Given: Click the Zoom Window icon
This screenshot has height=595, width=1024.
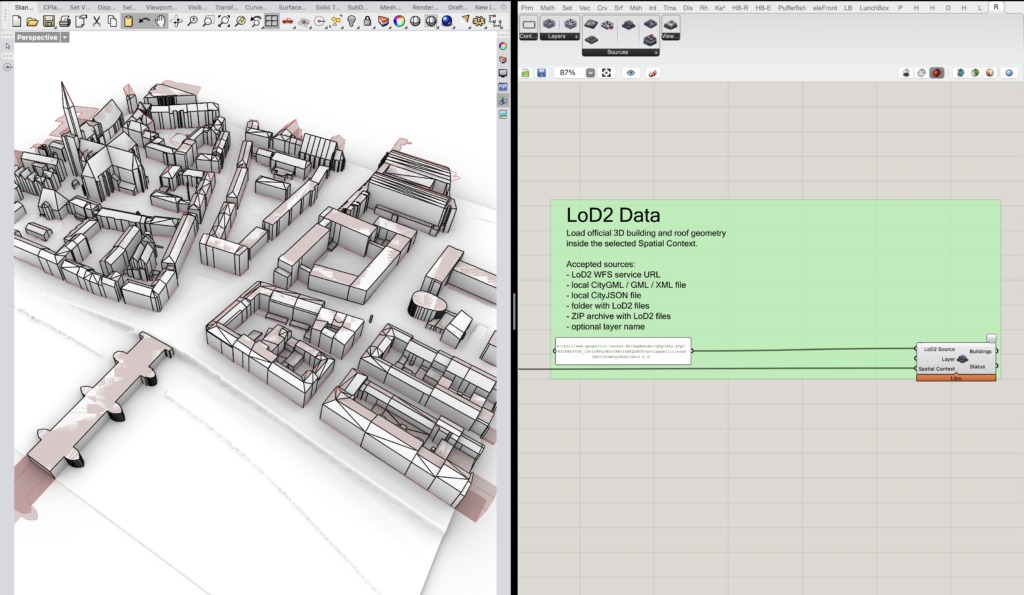Looking at the screenshot, I should click(x=208, y=22).
